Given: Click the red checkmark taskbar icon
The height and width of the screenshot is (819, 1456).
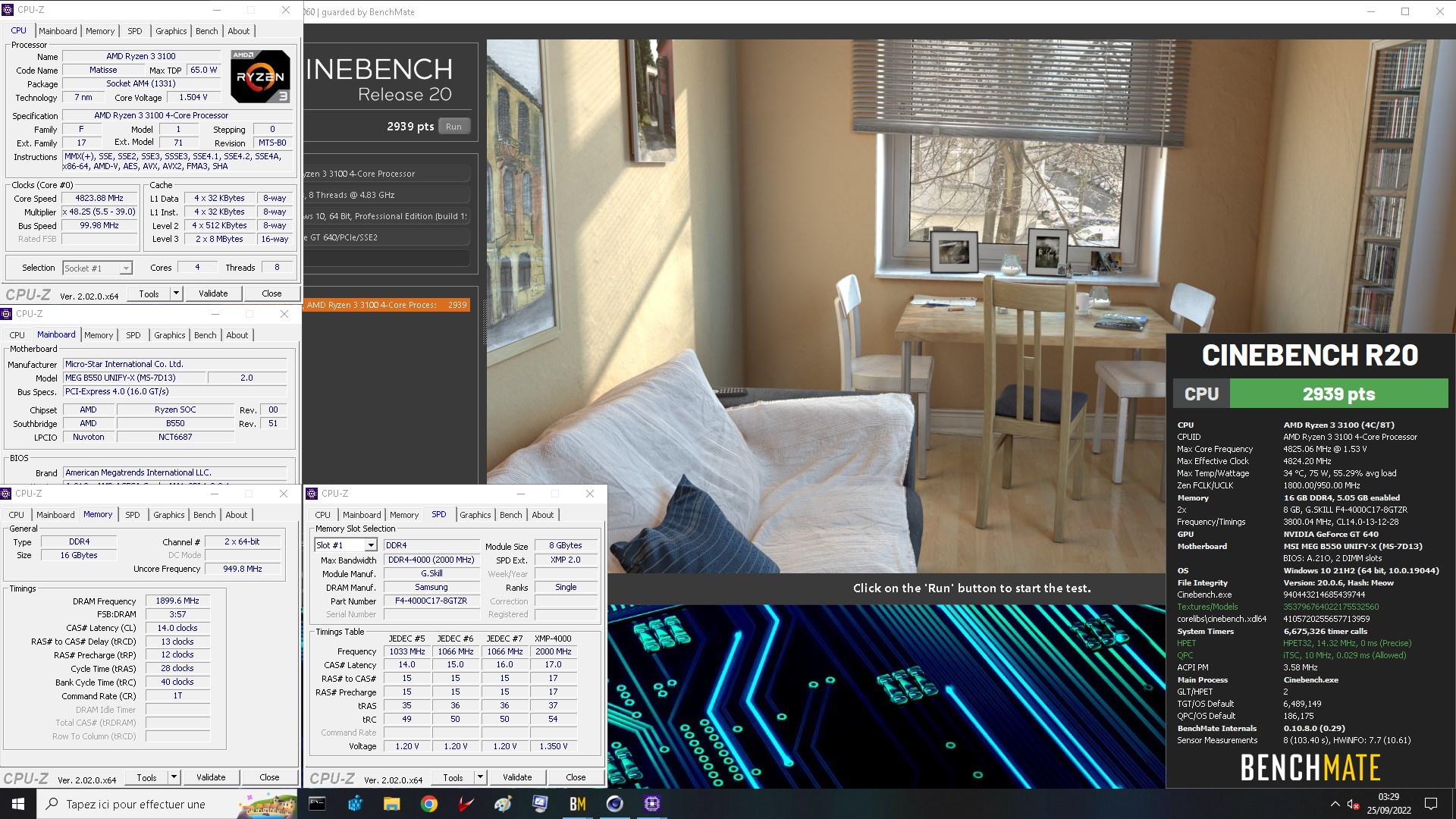Looking at the screenshot, I should coord(466,804).
